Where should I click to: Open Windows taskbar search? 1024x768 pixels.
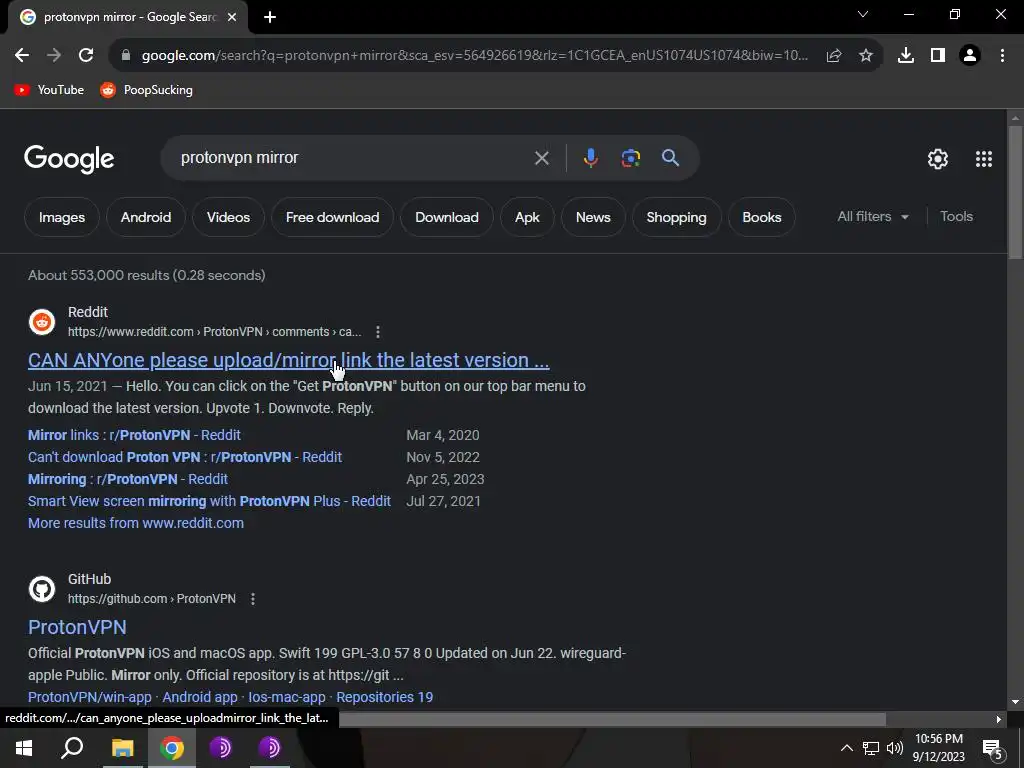click(x=72, y=748)
